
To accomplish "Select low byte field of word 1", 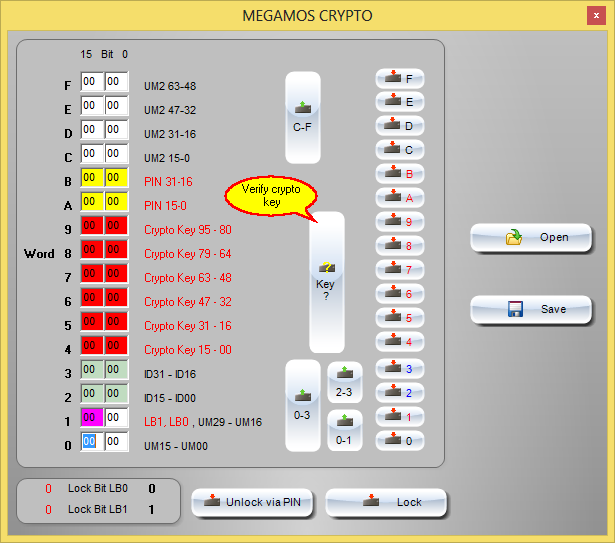I will pos(116,417).
